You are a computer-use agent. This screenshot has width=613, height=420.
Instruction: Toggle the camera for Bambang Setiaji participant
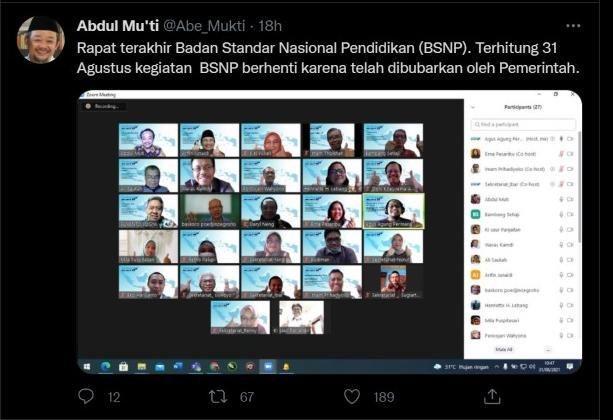pyautogui.click(x=570, y=214)
